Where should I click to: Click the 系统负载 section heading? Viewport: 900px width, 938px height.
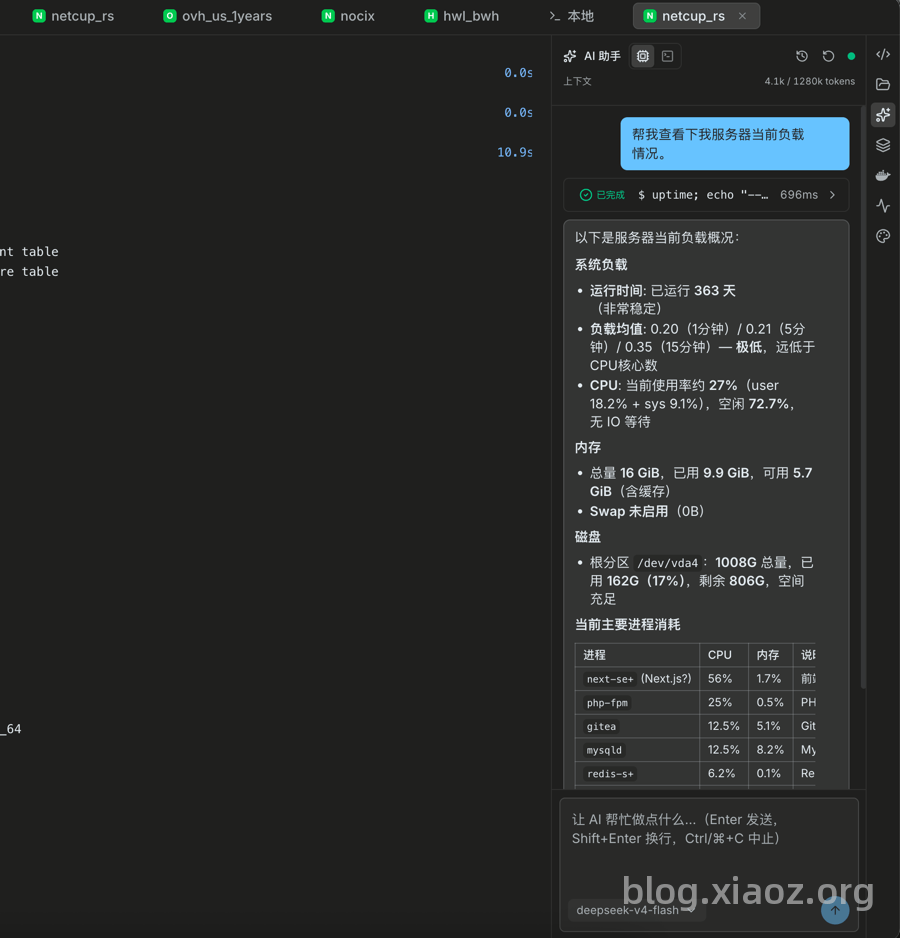(601, 264)
